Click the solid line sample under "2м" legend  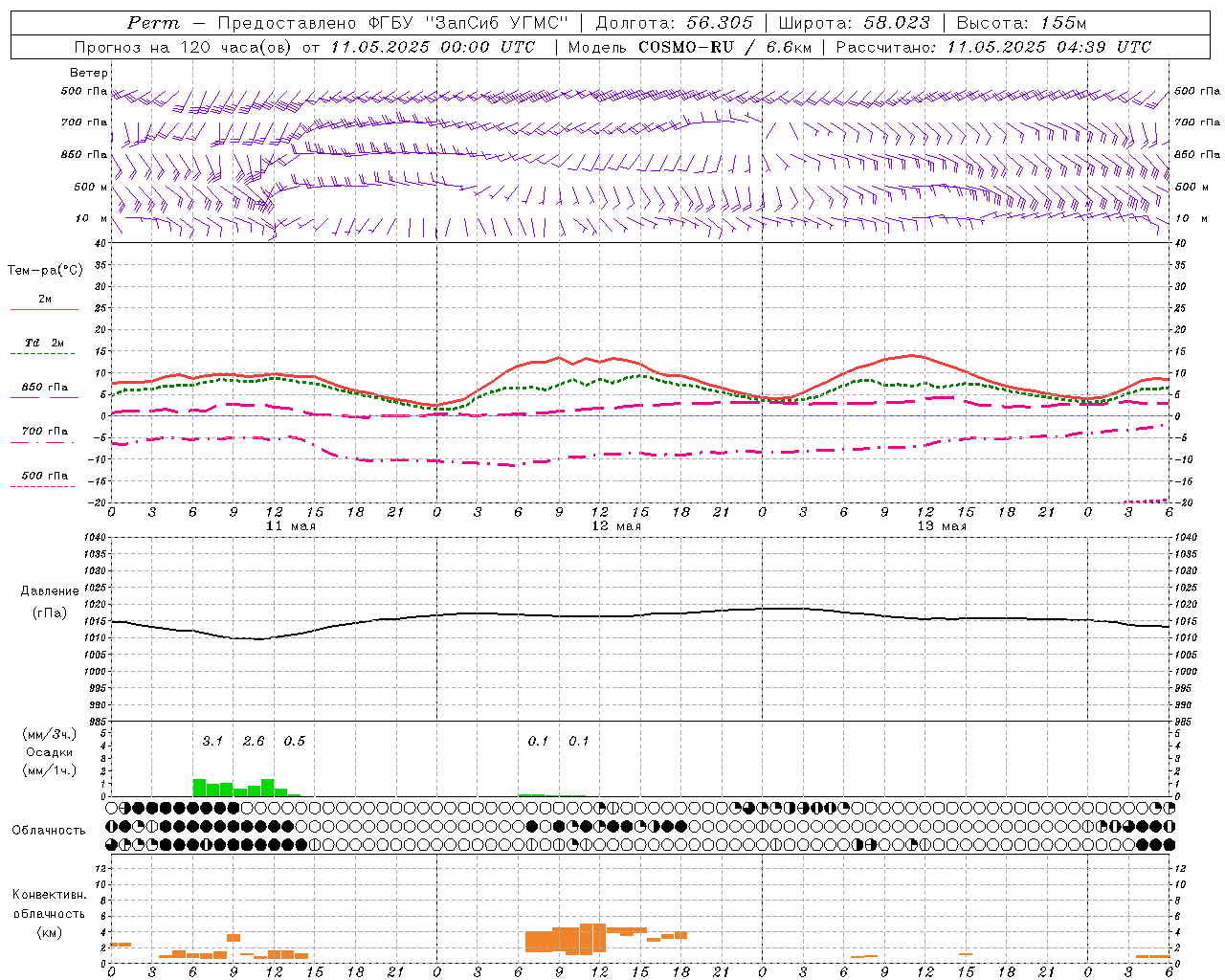tap(44, 310)
